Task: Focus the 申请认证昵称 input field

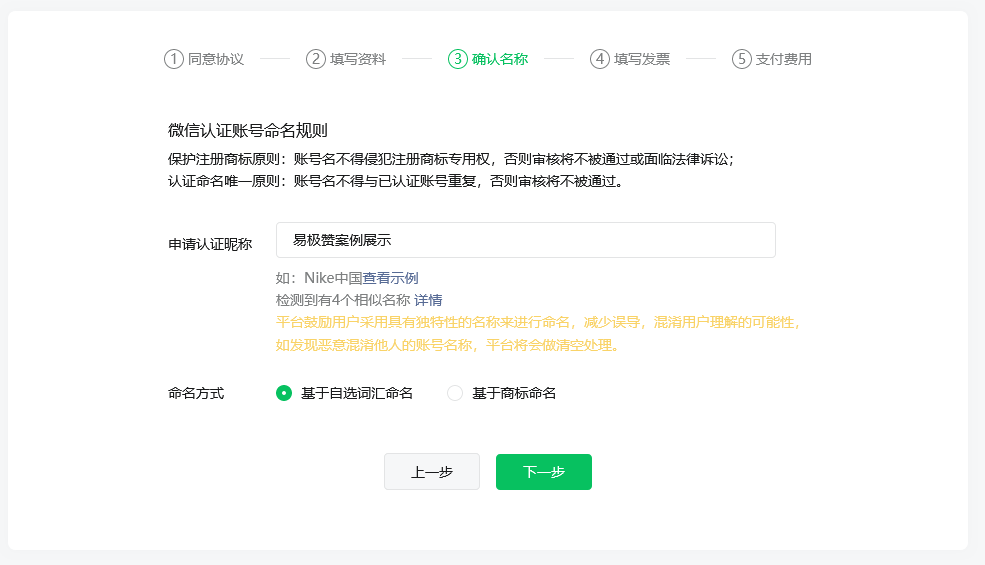Action: [x=525, y=240]
